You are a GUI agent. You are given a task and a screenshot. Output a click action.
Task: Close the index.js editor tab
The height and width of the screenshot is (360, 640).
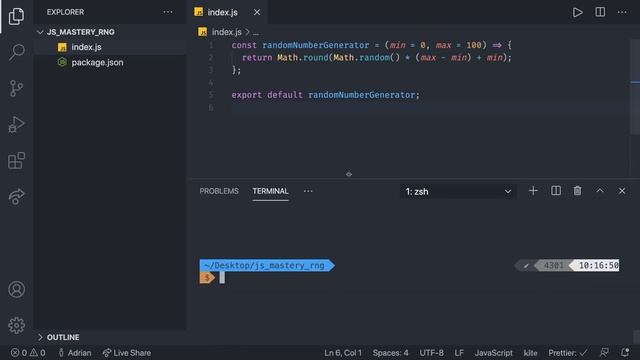coord(257,12)
